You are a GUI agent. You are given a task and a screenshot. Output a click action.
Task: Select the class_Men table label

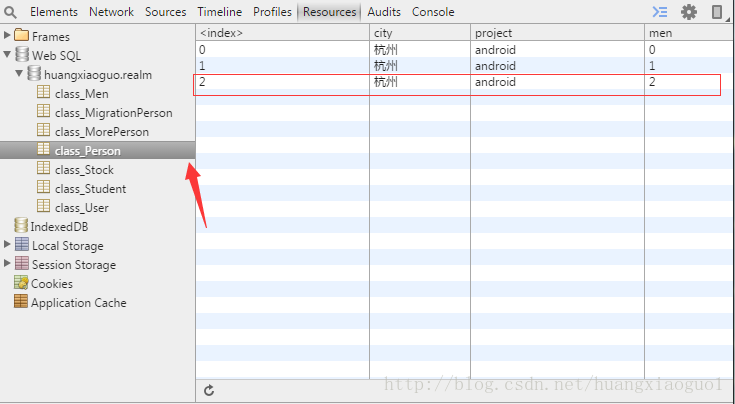tap(82, 94)
